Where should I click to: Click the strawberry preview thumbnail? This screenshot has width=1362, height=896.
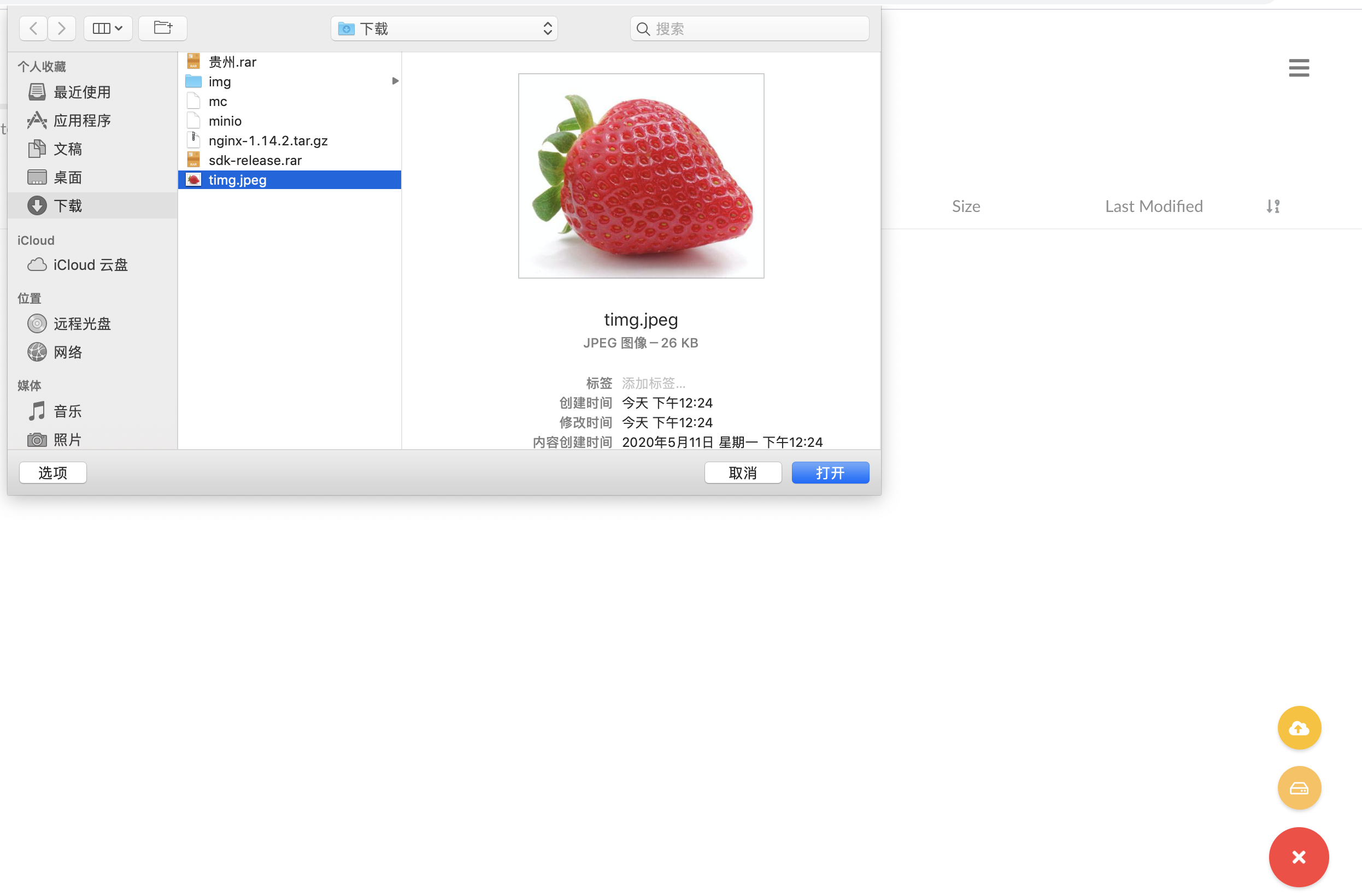pyautogui.click(x=641, y=176)
